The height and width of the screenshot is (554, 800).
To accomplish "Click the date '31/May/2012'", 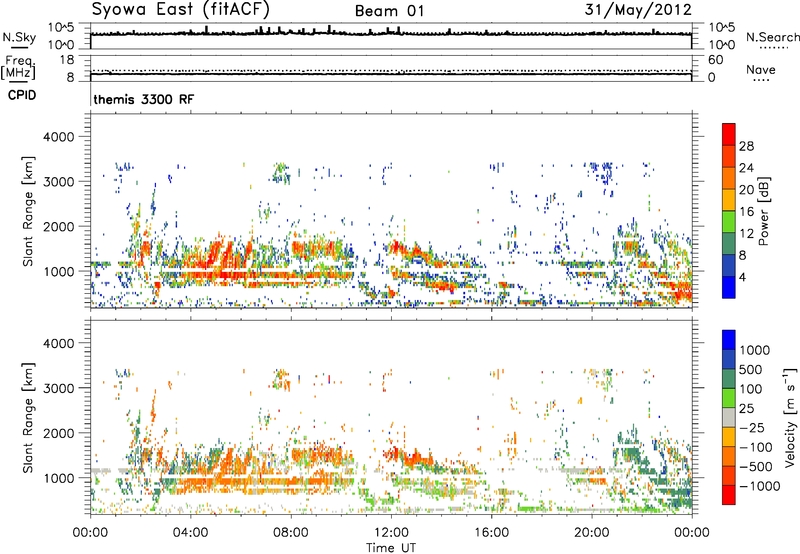I will pyautogui.click(x=638, y=9).
